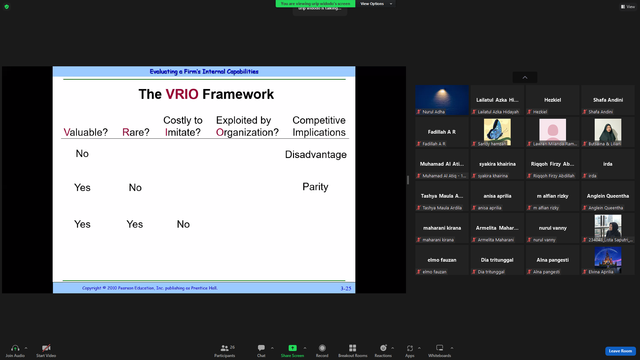Click Dia tritunggal's participant tile
Image resolution: width=640 pixels, height=360 pixels.
click(497, 260)
